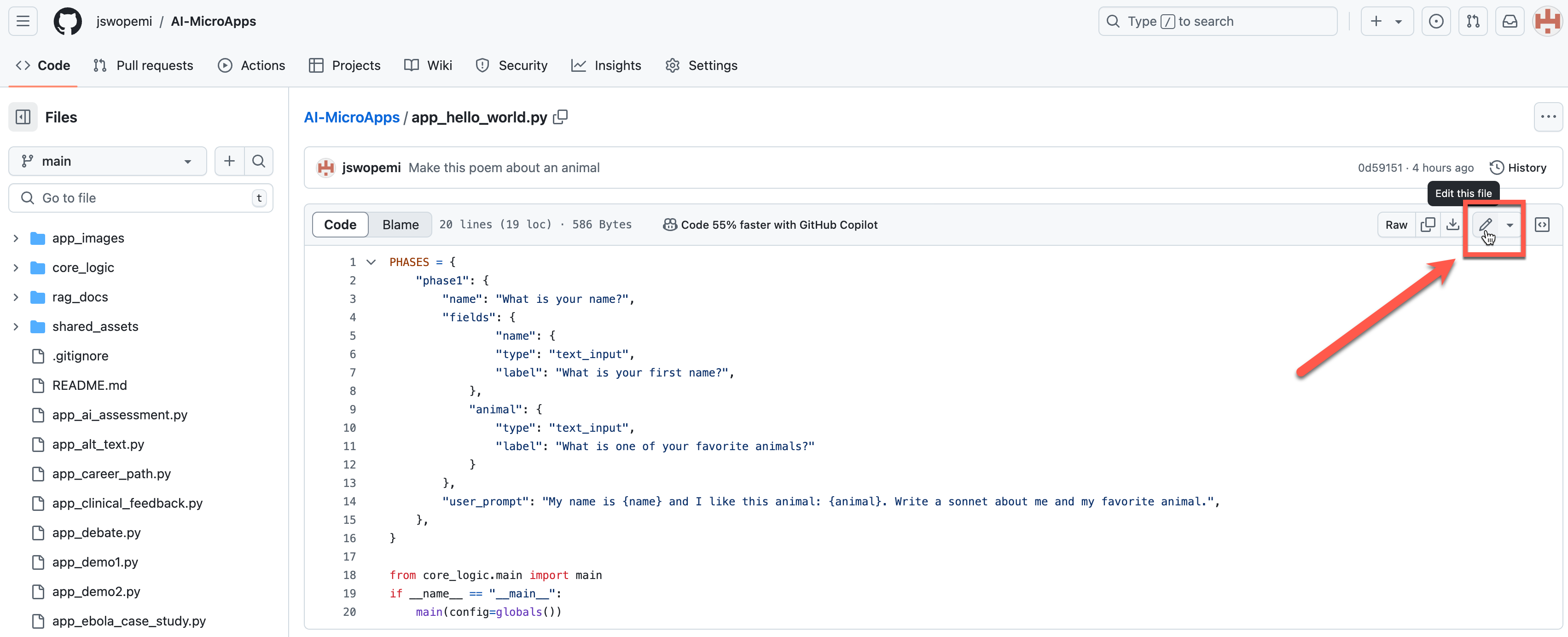This screenshot has width=1568, height=637.
Task: Click the new file or folder icon
Action: click(228, 160)
